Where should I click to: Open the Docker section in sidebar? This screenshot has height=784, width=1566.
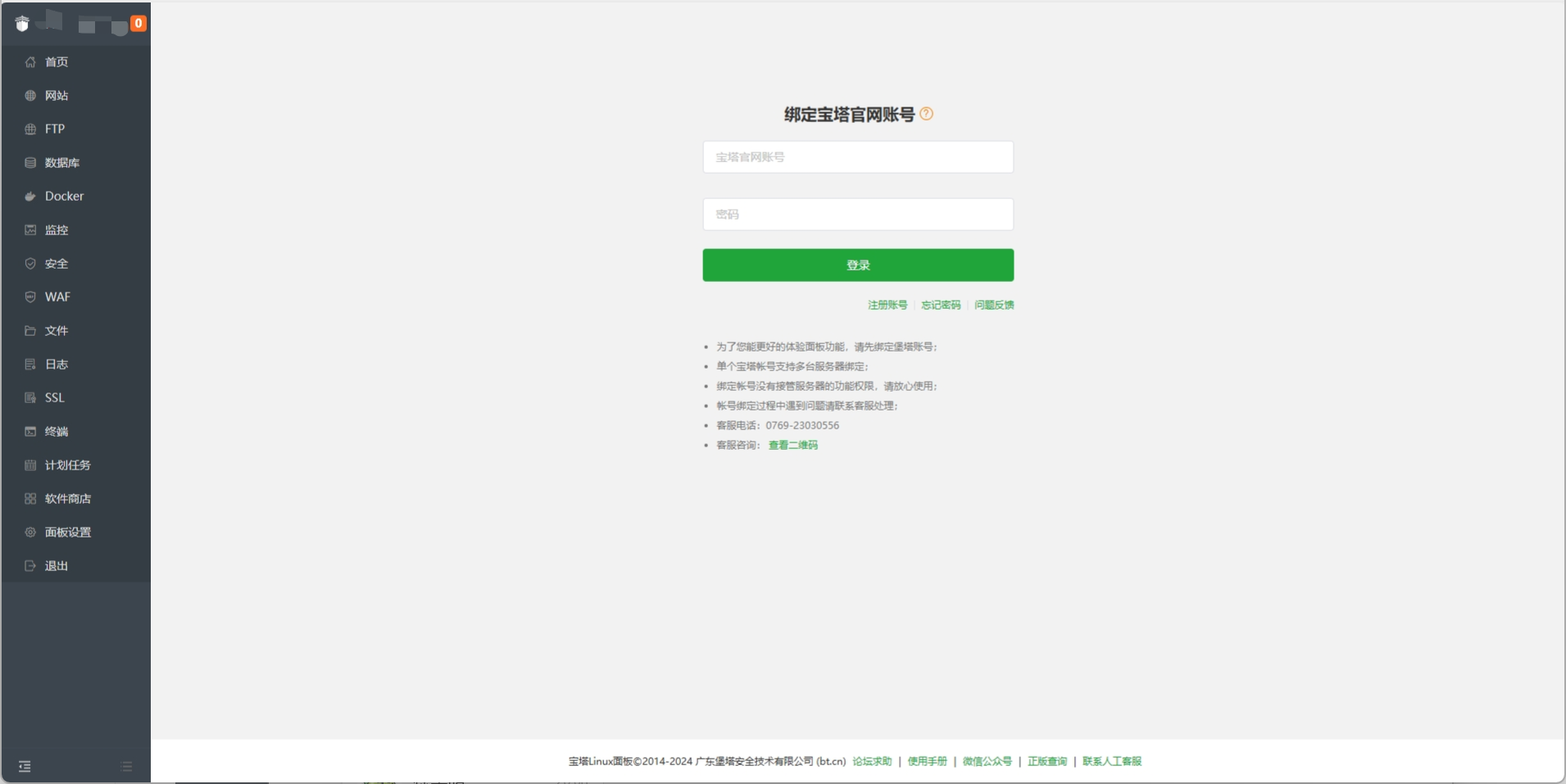(x=63, y=196)
